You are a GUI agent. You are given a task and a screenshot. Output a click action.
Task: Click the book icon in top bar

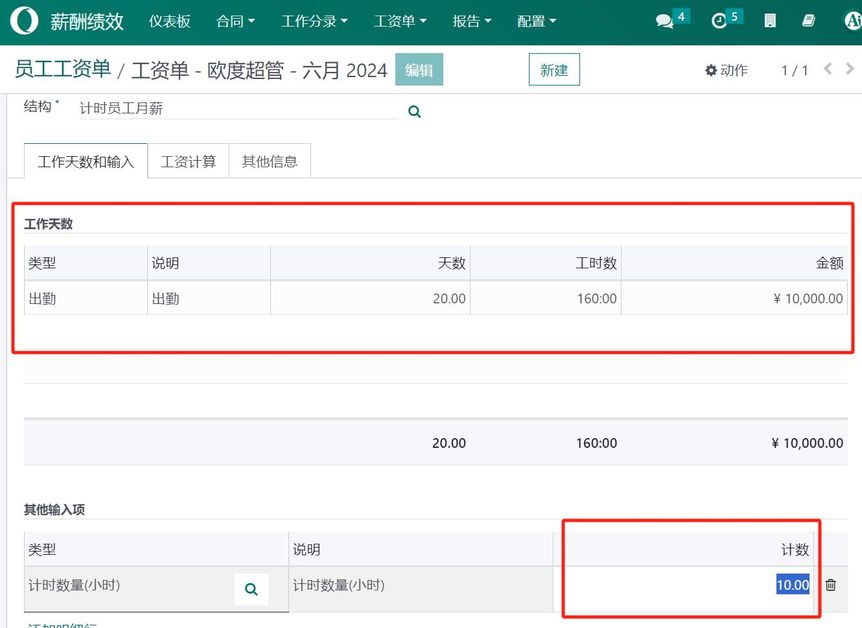[808, 21]
